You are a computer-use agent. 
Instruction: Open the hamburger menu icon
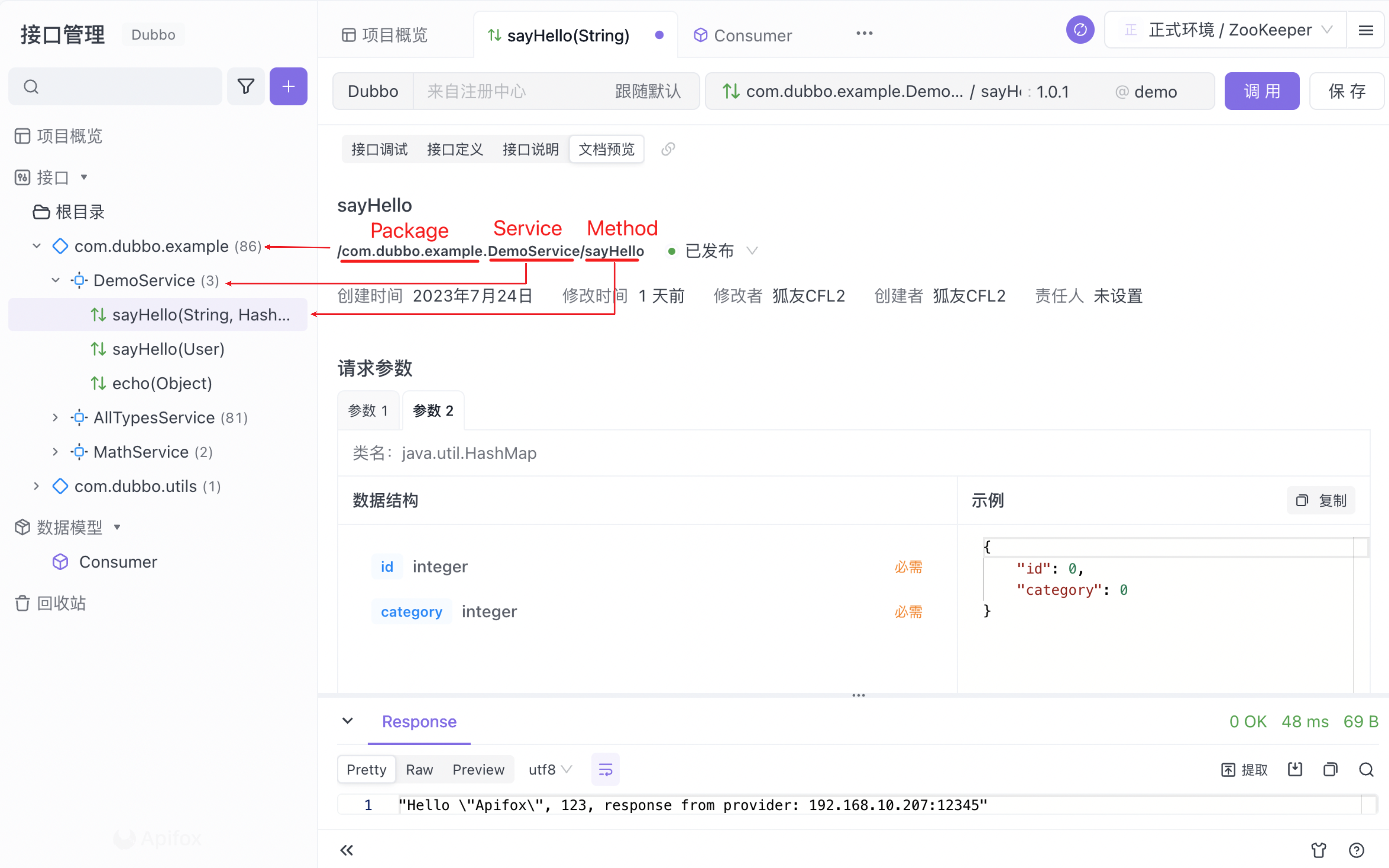tap(1365, 30)
